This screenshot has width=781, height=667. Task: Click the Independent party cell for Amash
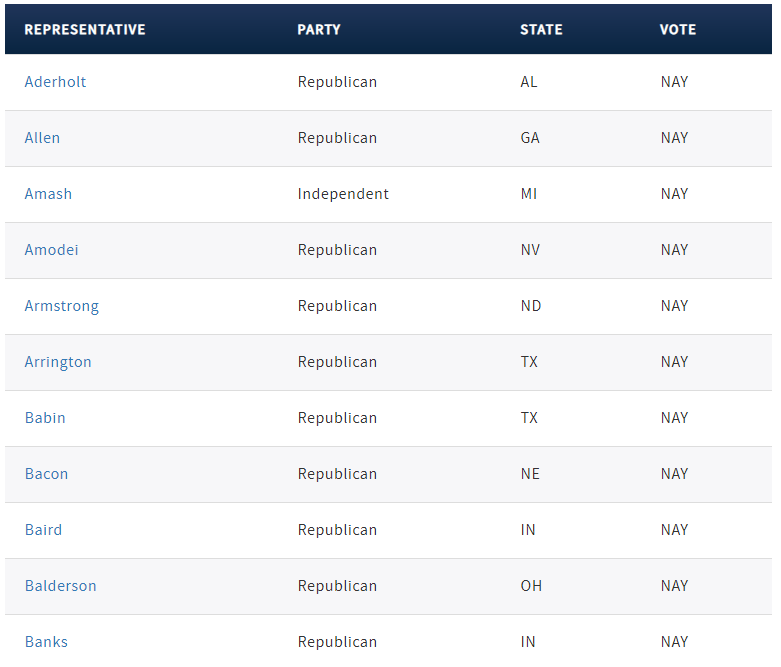(x=343, y=194)
